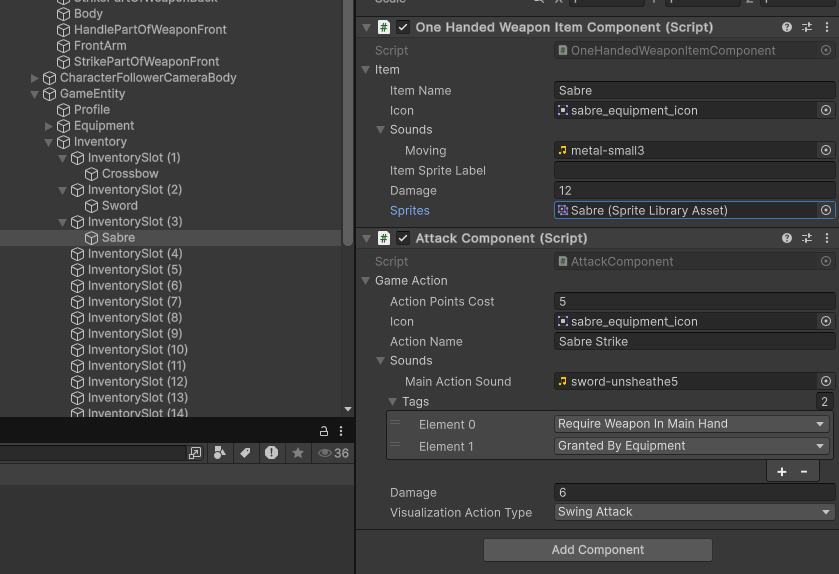Select InventorySlot (7) in hierarchy

point(134,302)
